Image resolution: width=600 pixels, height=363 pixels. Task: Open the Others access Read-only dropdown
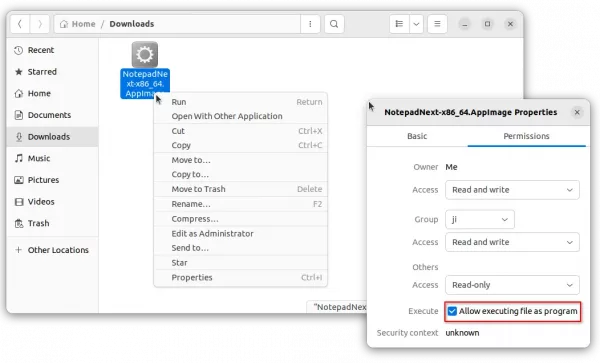pos(512,285)
